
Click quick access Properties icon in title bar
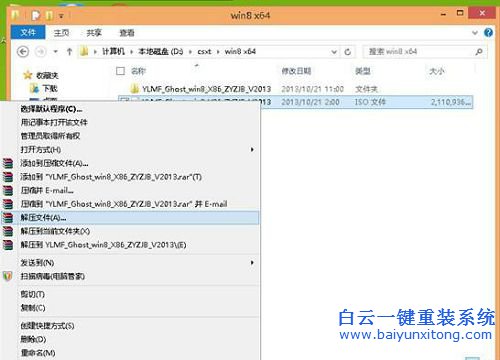point(36,15)
